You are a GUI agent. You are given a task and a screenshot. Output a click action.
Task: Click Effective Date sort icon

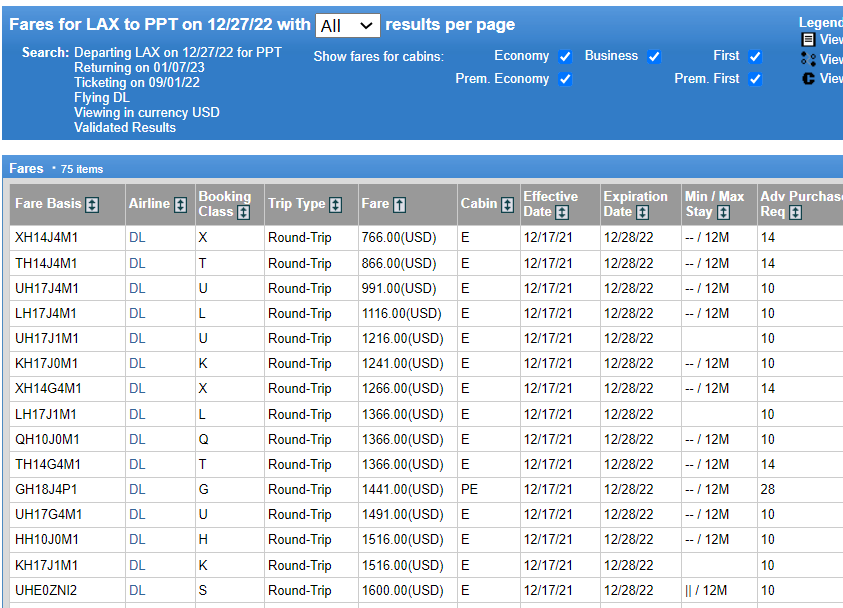pyautogui.click(x=562, y=212)
